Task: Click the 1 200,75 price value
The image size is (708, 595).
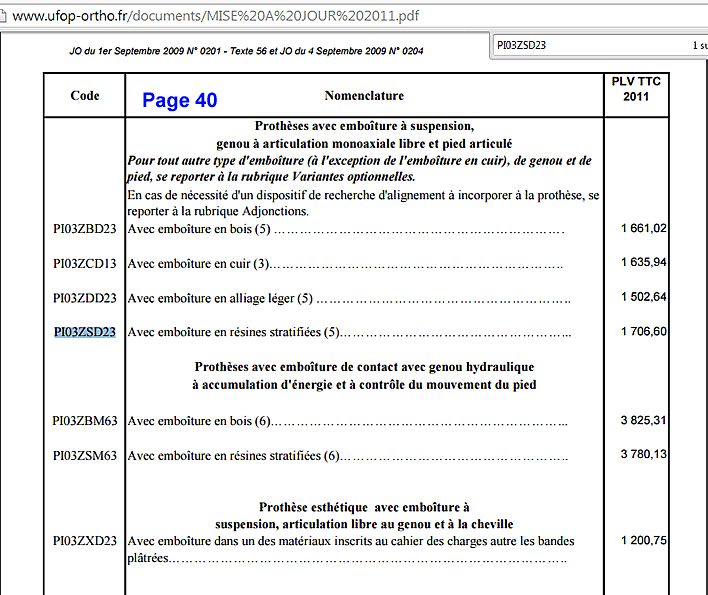Action: (643, 541)
